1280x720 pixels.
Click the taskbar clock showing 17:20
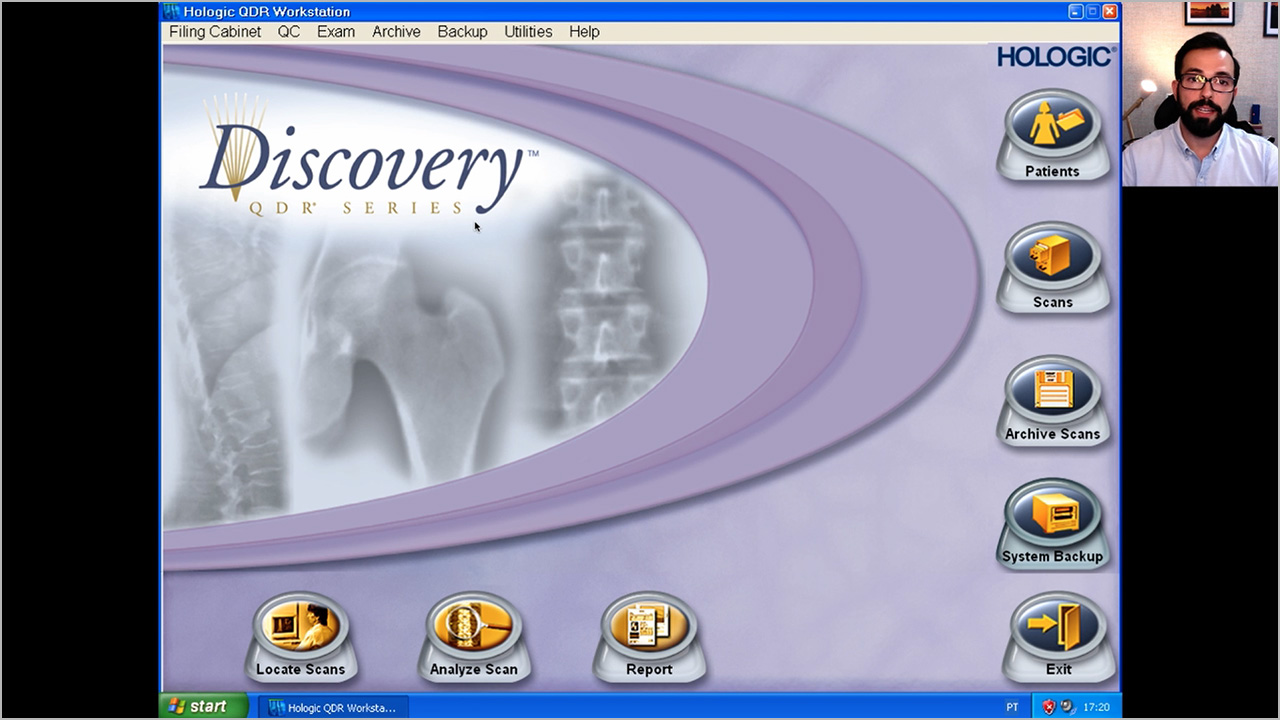pos(1096,707)
